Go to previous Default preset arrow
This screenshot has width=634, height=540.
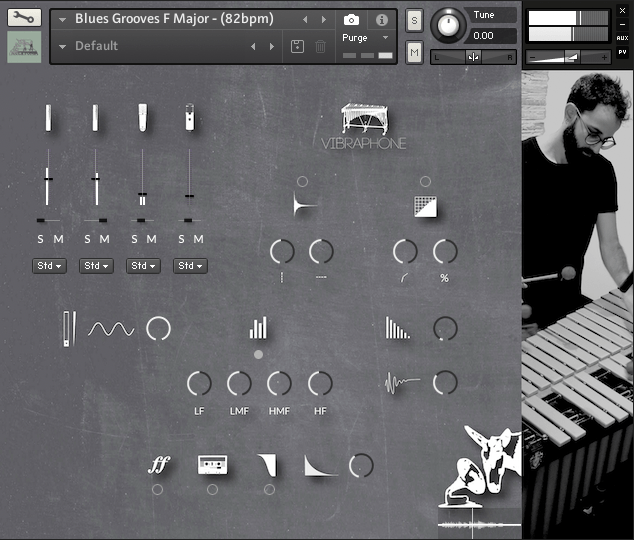tap(253, 46)
